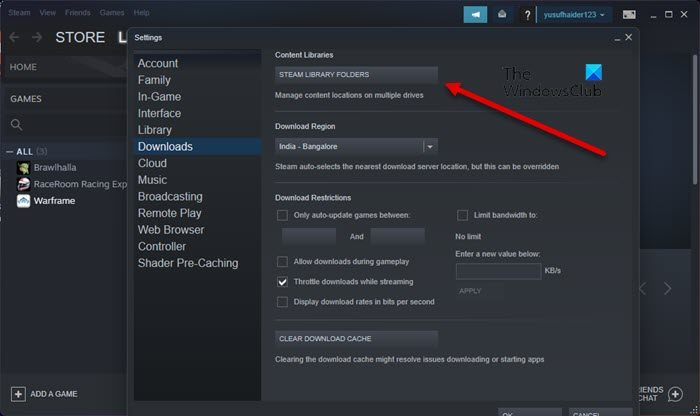The width and height of the screenshot is (700, 416).
Task: Go back with the left arrow
Action: point(14,37)
